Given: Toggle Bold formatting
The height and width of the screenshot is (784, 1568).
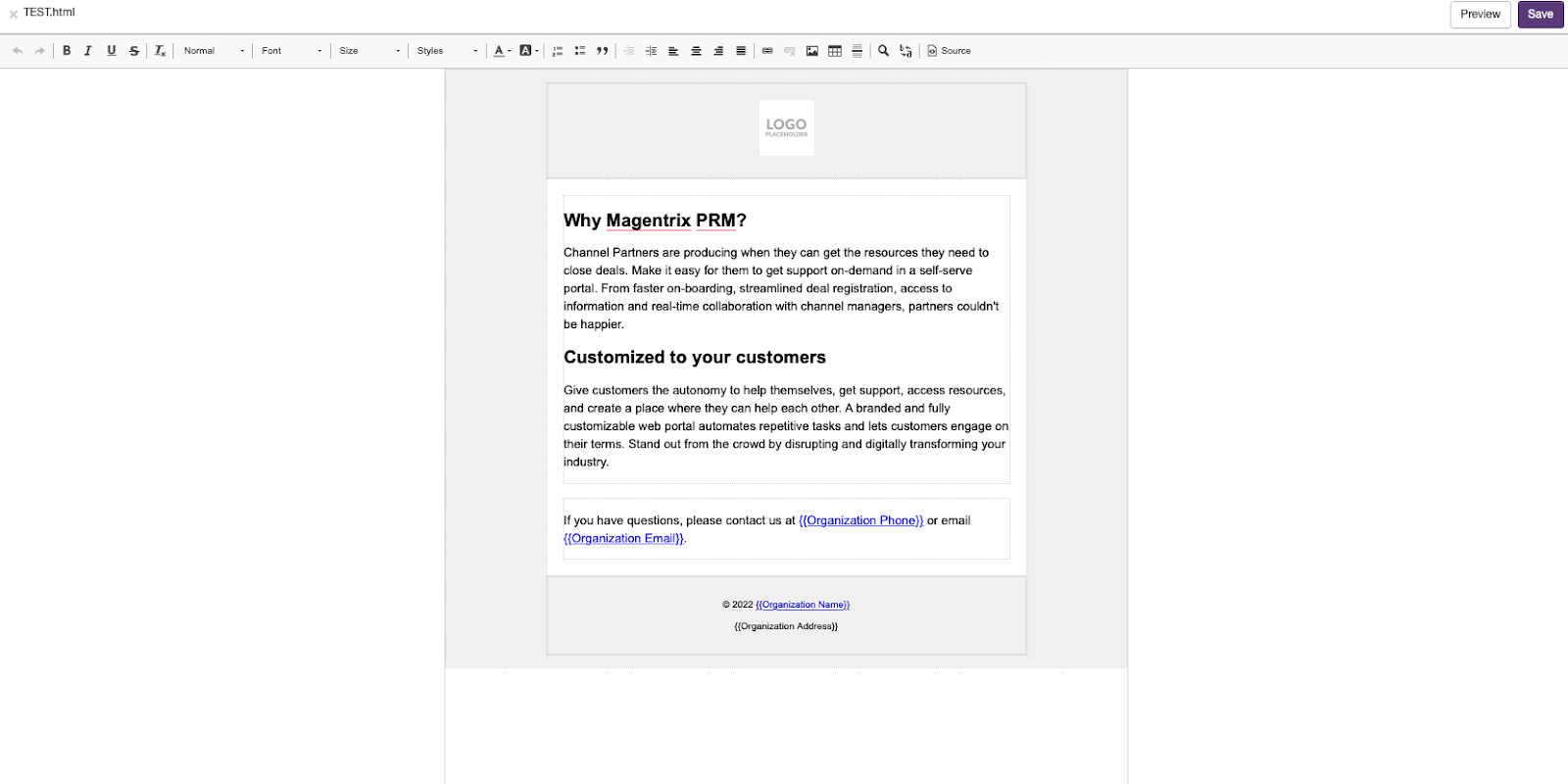Looking at the screenshot, I should pos(67,51).
